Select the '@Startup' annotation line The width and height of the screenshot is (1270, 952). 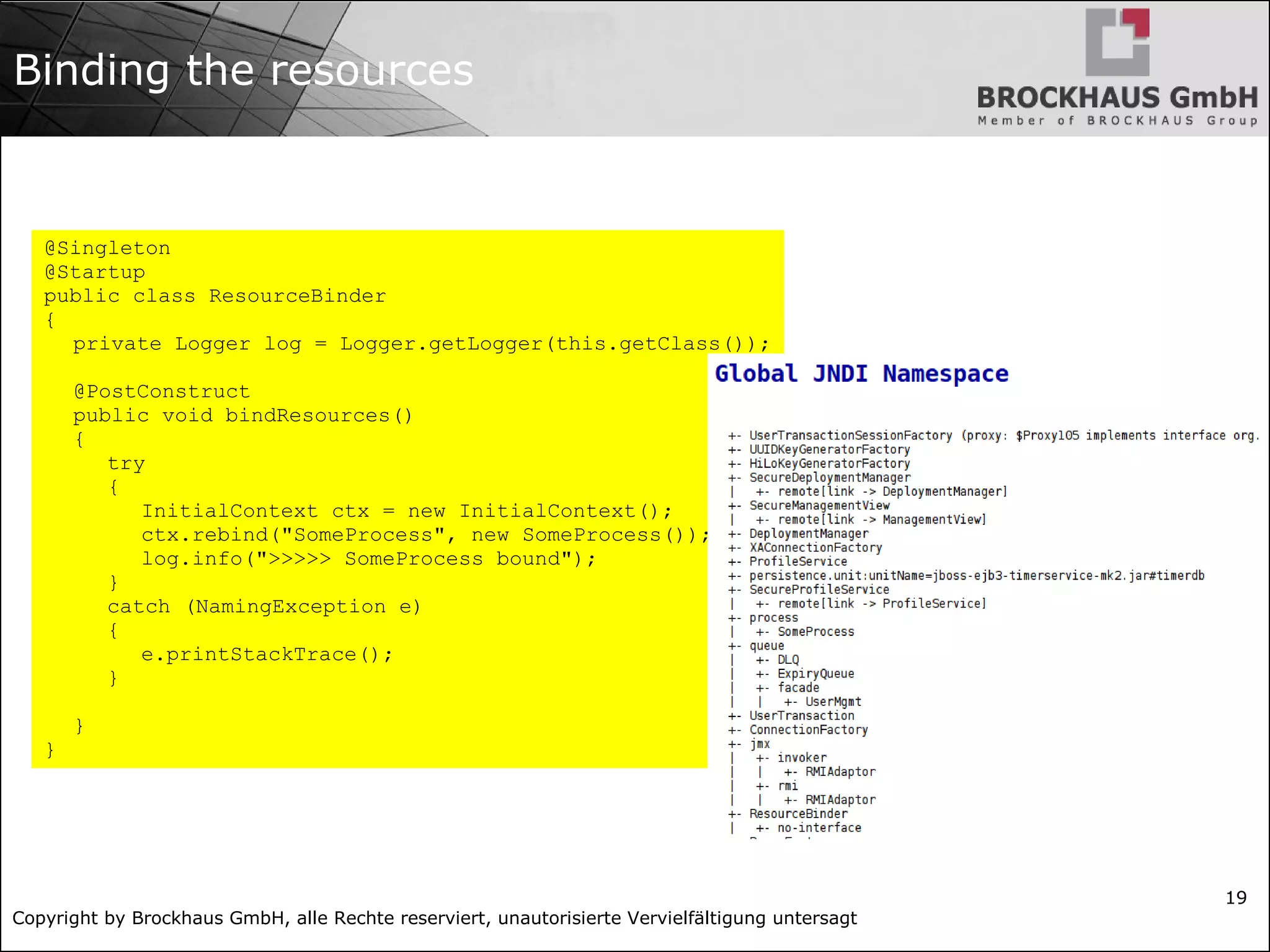[95, 272]
